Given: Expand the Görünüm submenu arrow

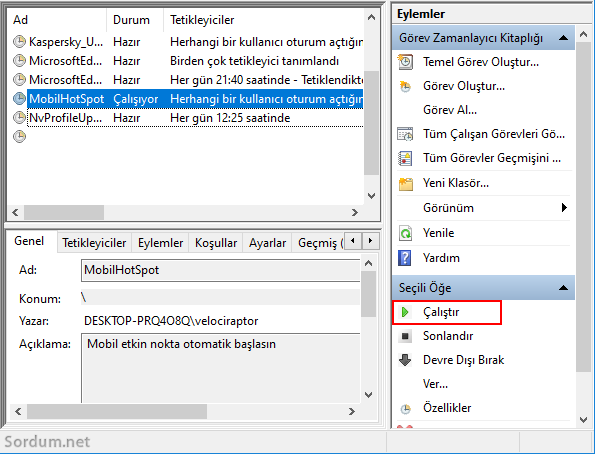Looking at the screenshot, I should coord(564,208).
